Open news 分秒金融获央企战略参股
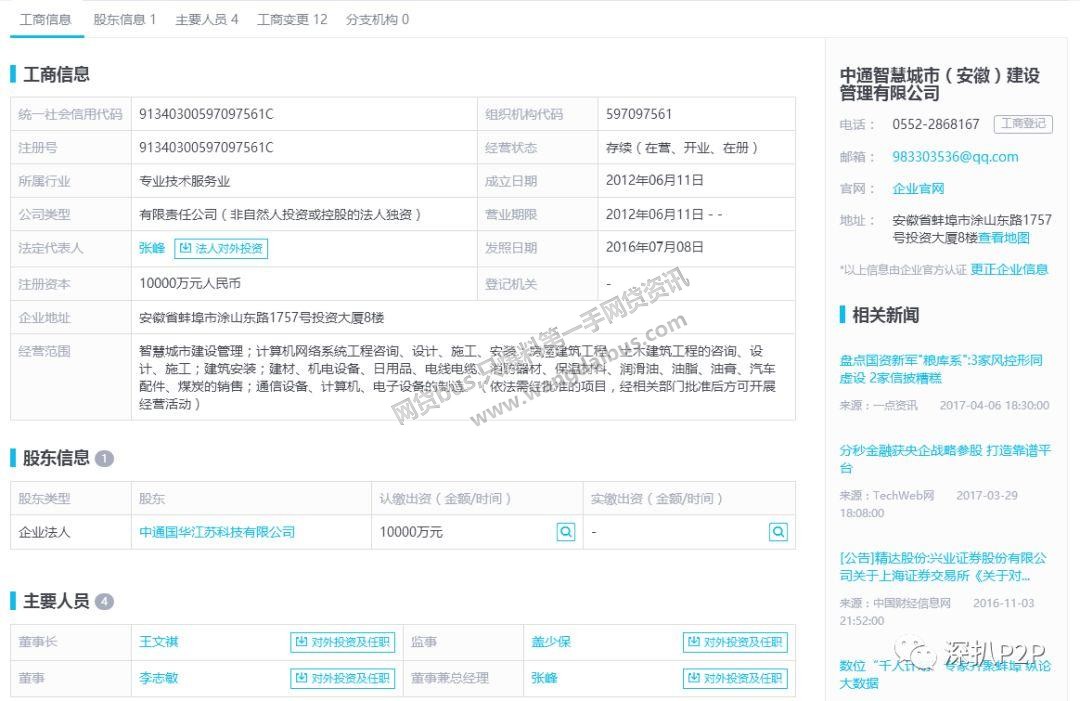The width and height of the screenshot is (1080, 701). click(x=945, y=459)
